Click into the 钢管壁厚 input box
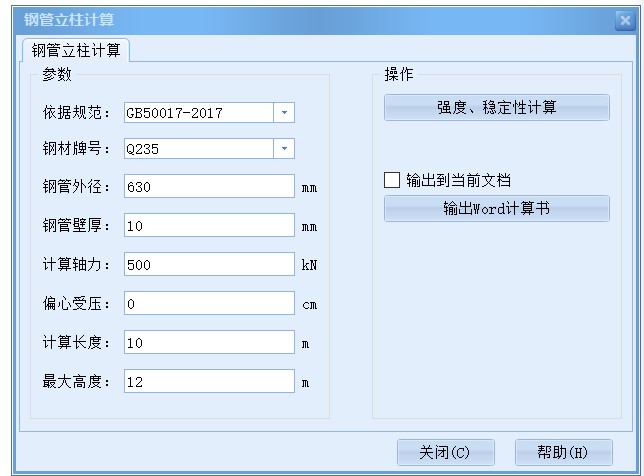Screen dimensions: 644x476 pos(209,226)
